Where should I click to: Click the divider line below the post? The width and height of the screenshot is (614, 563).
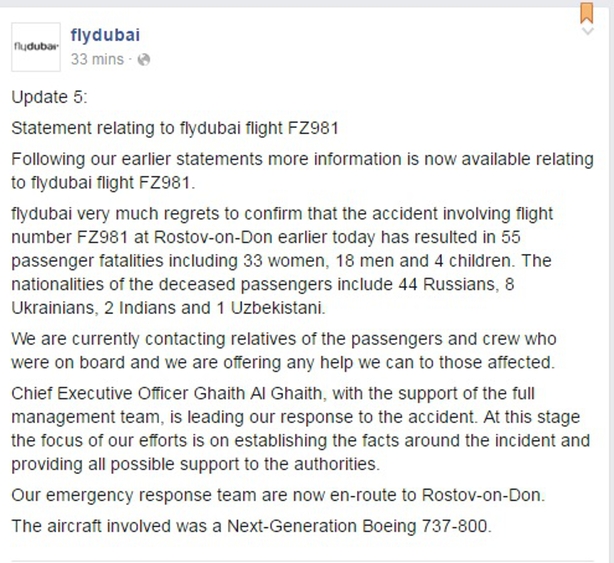302,561
